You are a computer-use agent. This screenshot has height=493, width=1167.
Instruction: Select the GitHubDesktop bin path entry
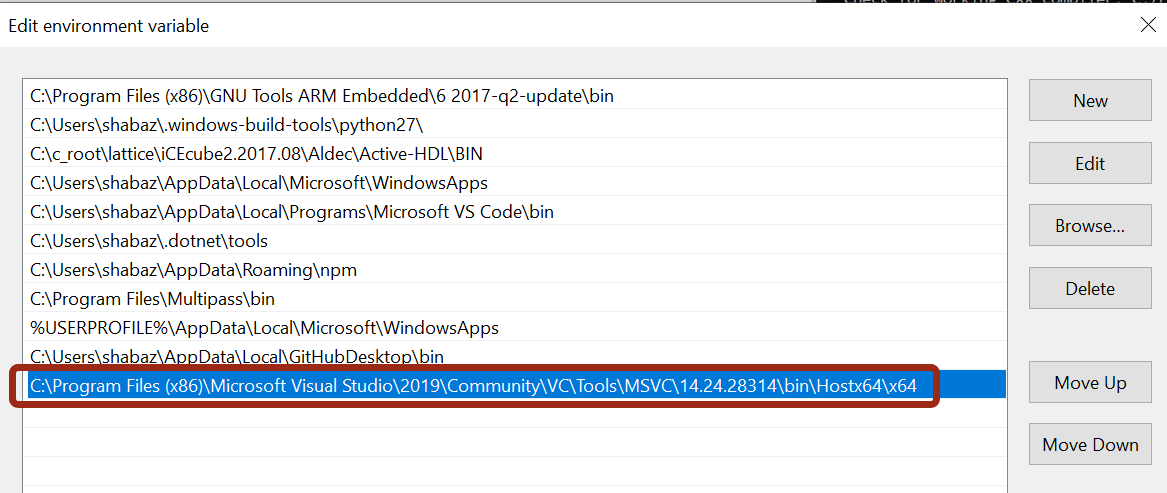(514, 357)
